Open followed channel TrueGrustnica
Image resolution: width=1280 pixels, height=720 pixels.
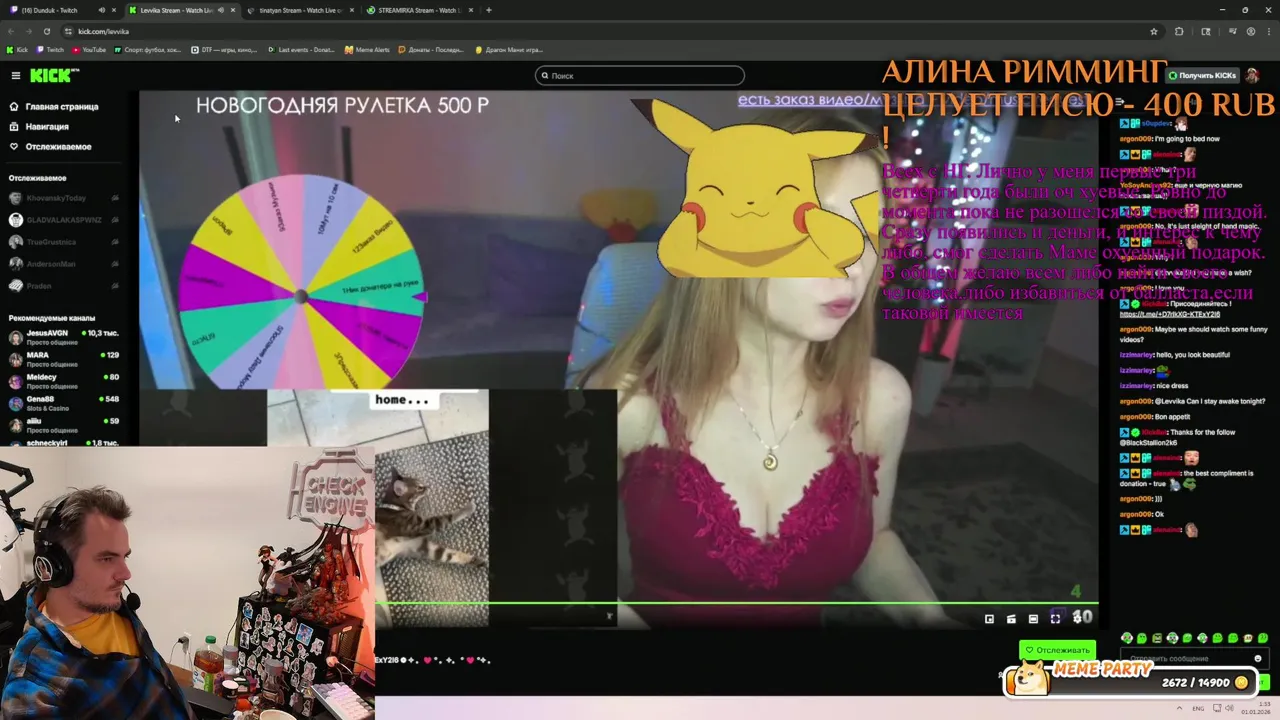coord(64,242)
